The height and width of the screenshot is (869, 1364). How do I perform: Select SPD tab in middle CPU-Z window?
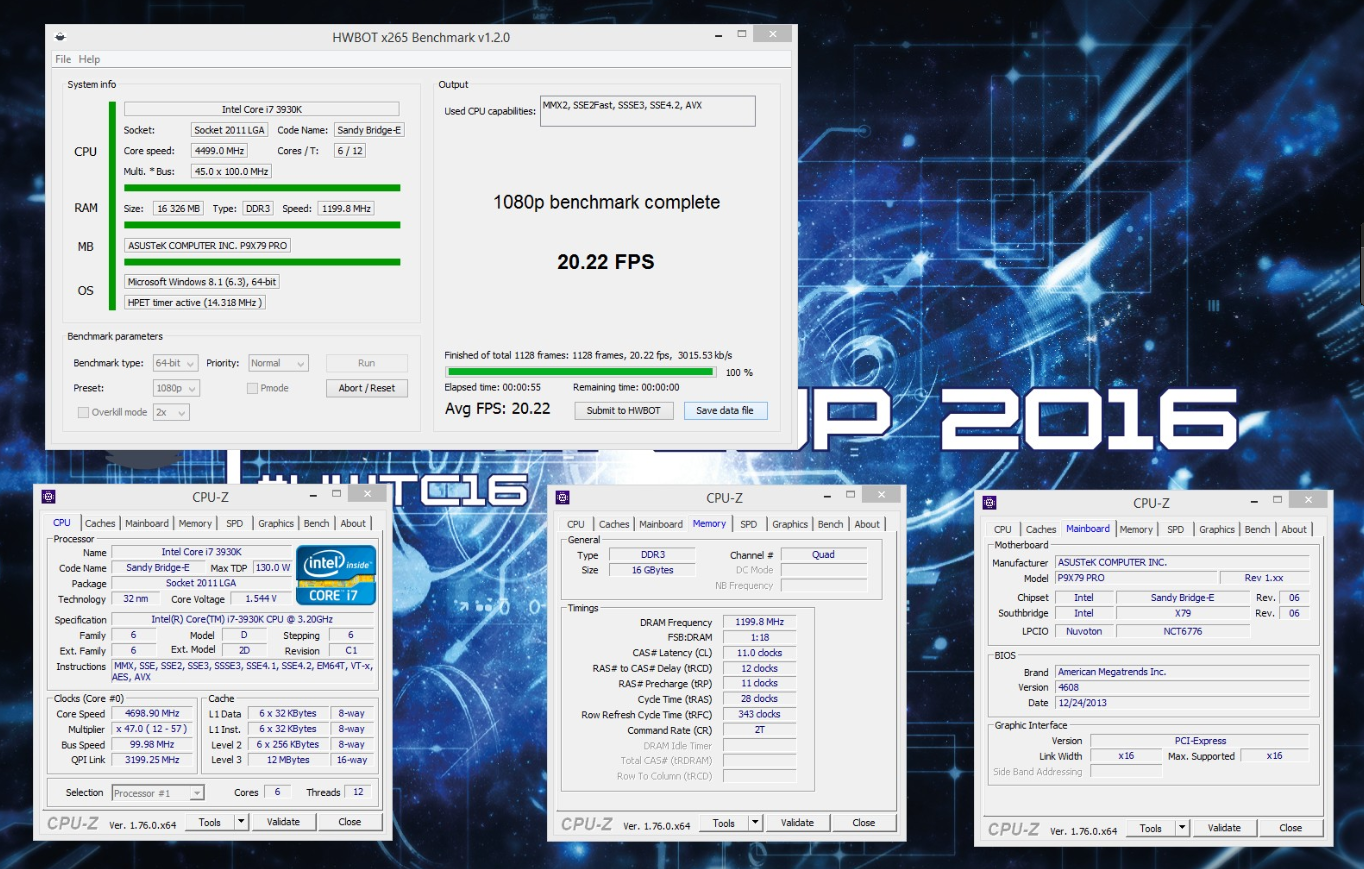tap(748, 524)
